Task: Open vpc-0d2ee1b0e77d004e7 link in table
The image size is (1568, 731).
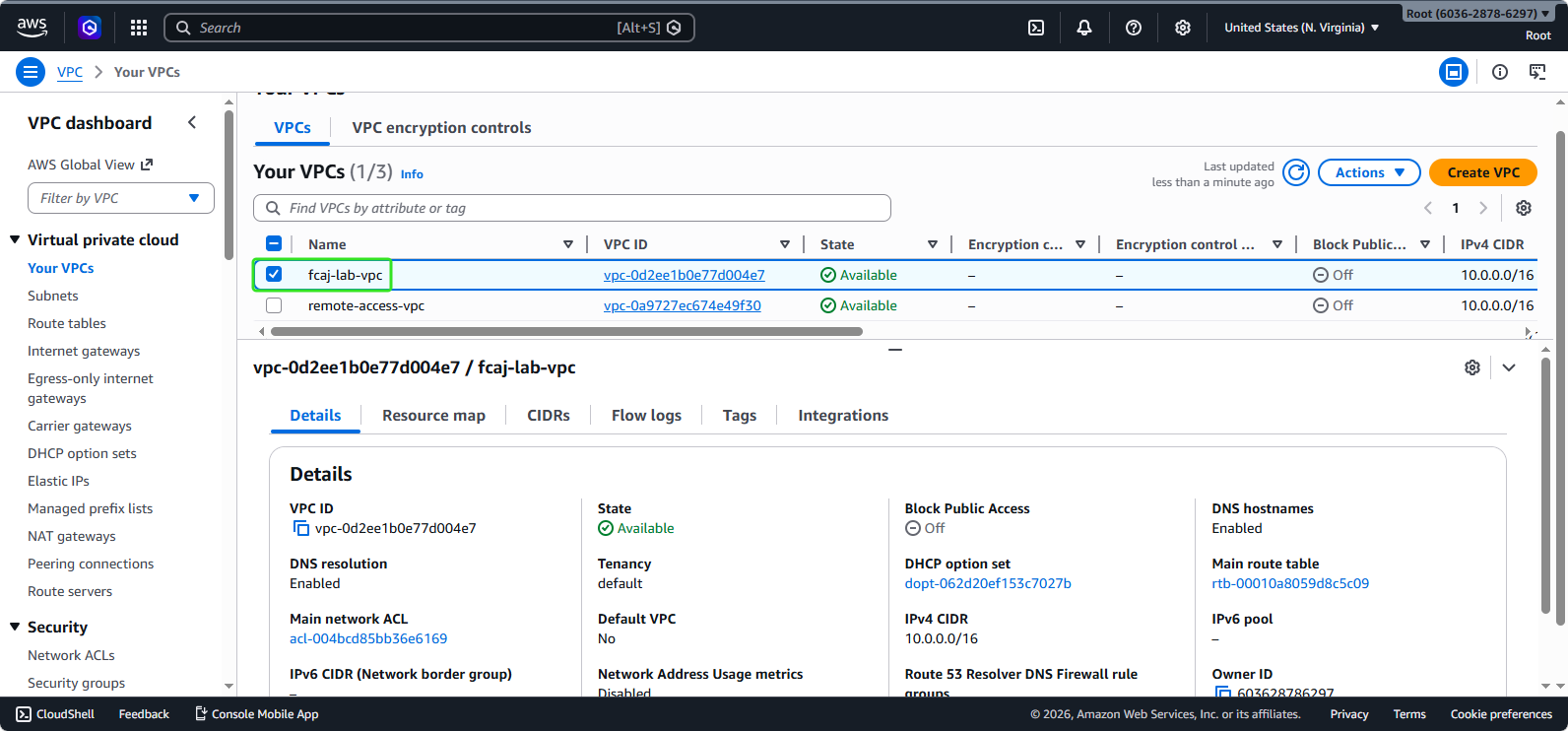Action: (x=685, y=275)
